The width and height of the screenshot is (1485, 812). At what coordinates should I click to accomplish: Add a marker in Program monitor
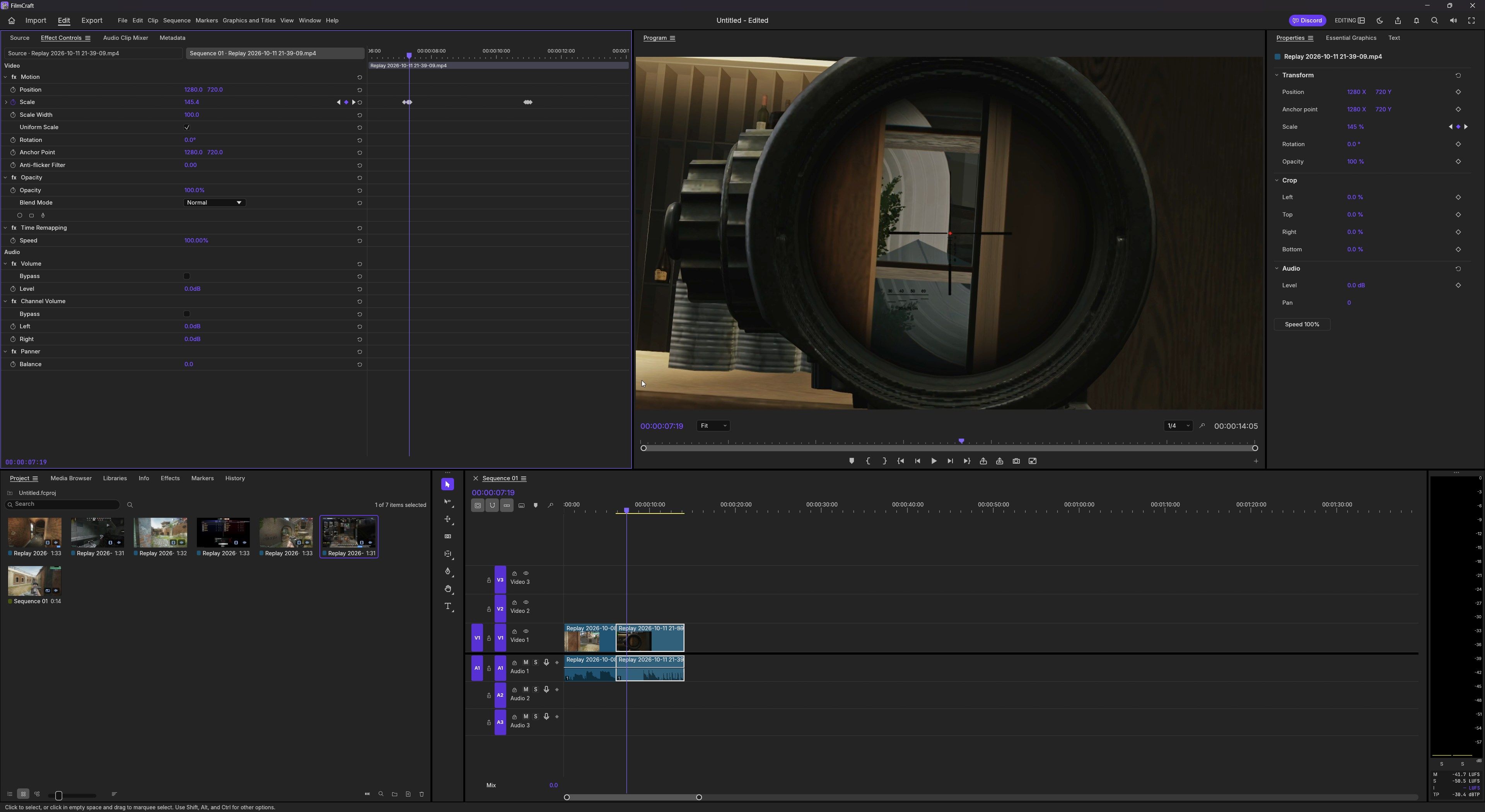pyautogui.click(x=852, y=461)
